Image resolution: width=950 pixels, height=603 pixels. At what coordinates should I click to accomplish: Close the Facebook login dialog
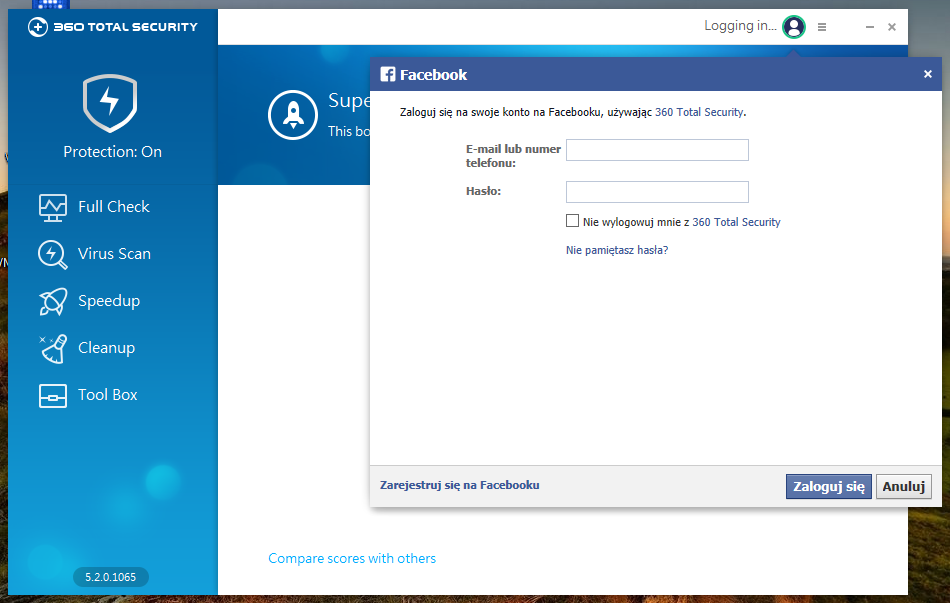coord(928,74)
